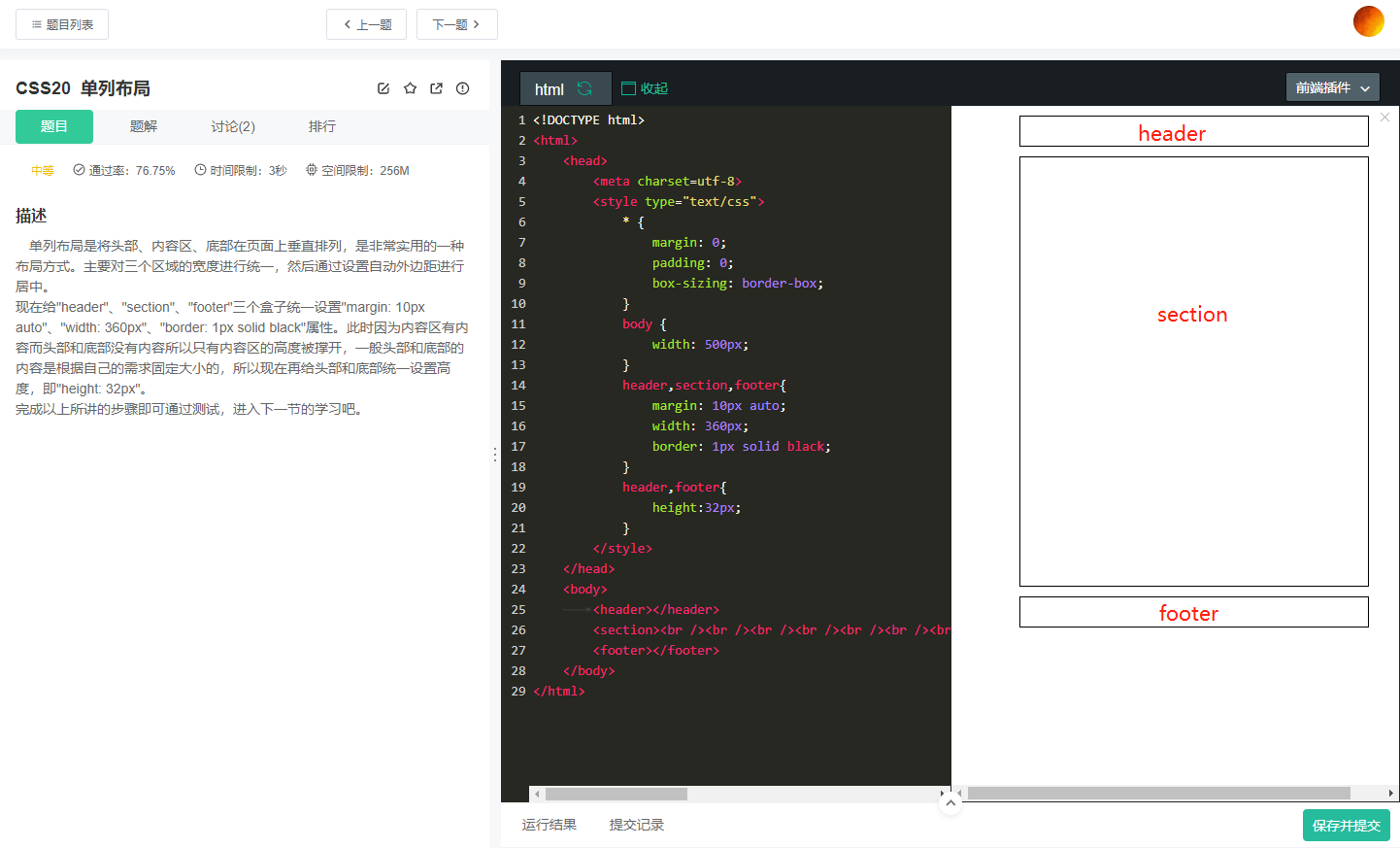This screenshot has height=848, width=1400.
Task: Click the panel divider drag handle
Action: pos(495,454)
